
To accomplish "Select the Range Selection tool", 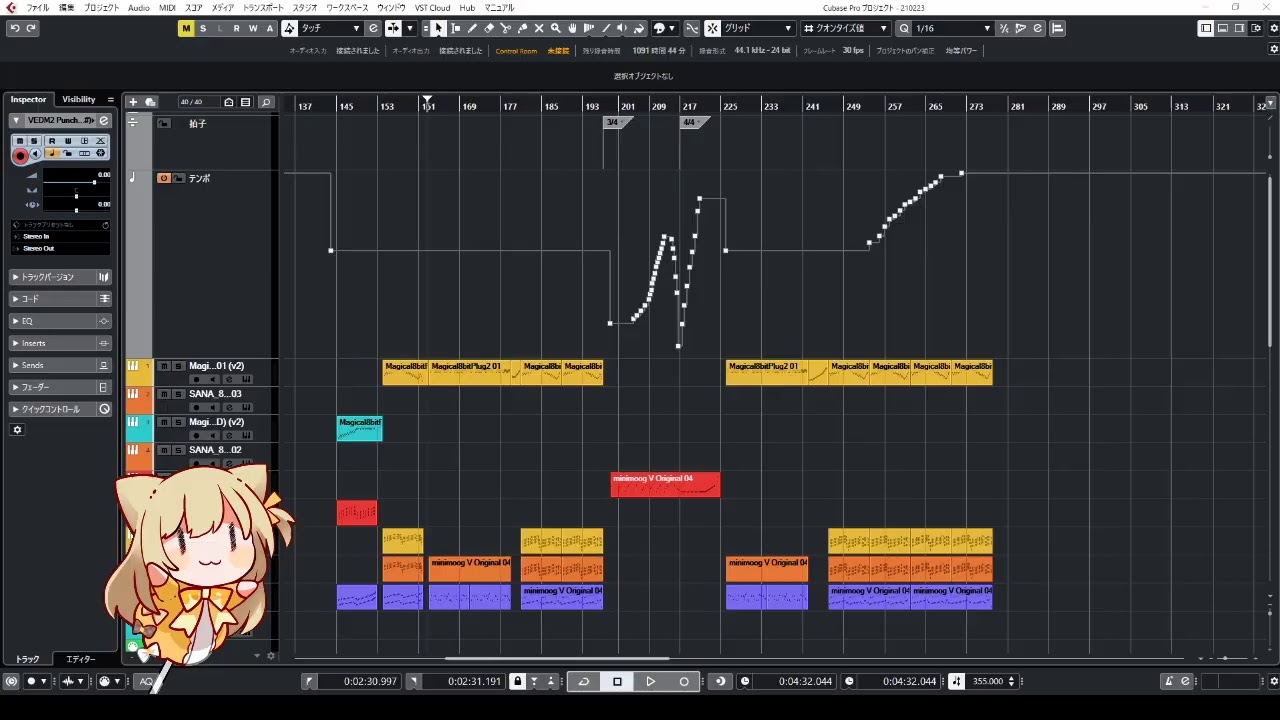I will [x=455, y=28].
